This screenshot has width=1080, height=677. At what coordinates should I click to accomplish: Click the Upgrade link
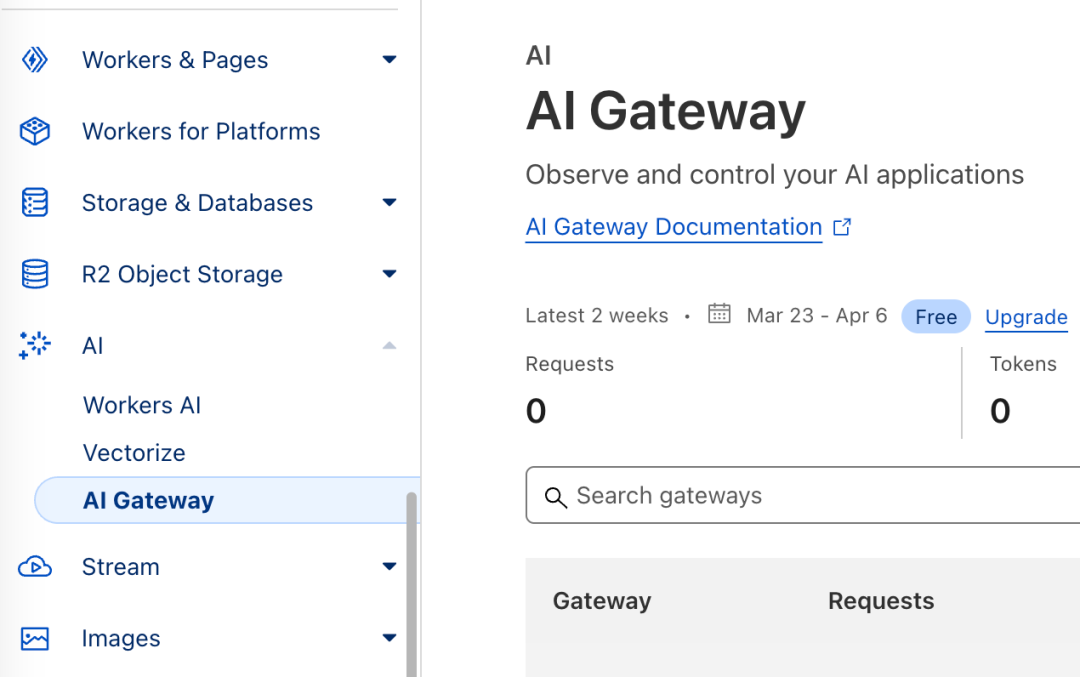[1026, 317]
